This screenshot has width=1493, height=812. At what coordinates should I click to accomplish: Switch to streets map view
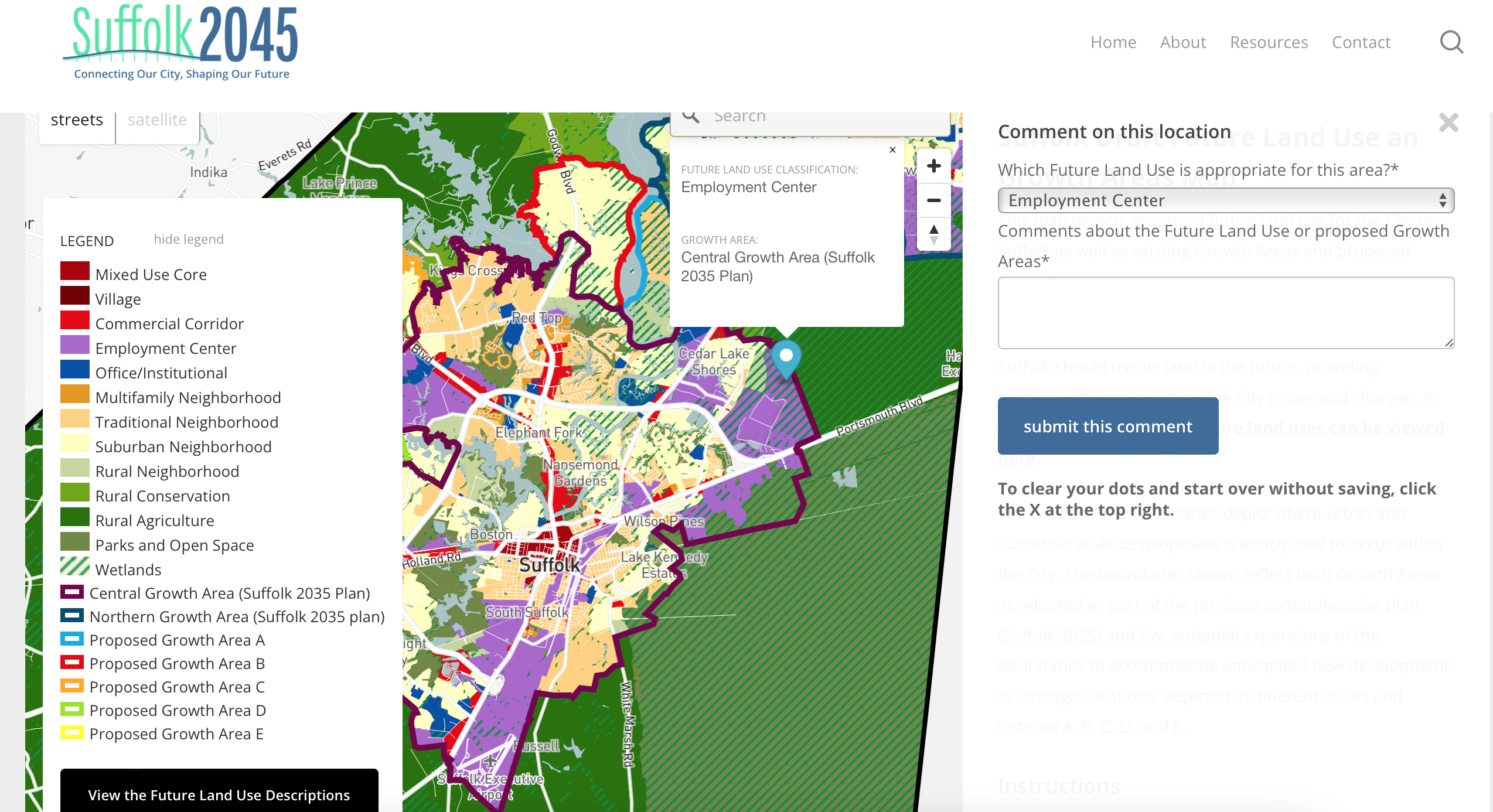pyautogui.click(x=77, y=119)
